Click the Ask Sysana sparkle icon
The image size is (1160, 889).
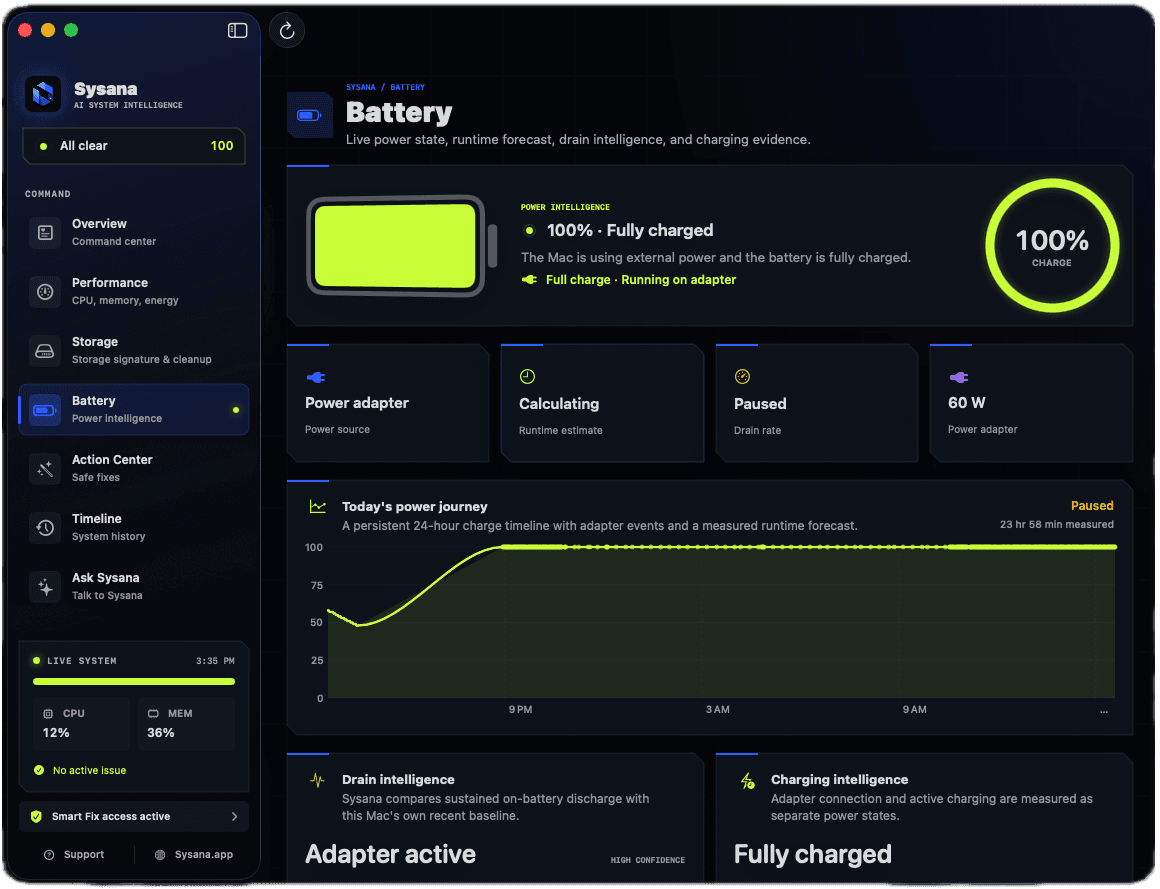tap(45, 587)
